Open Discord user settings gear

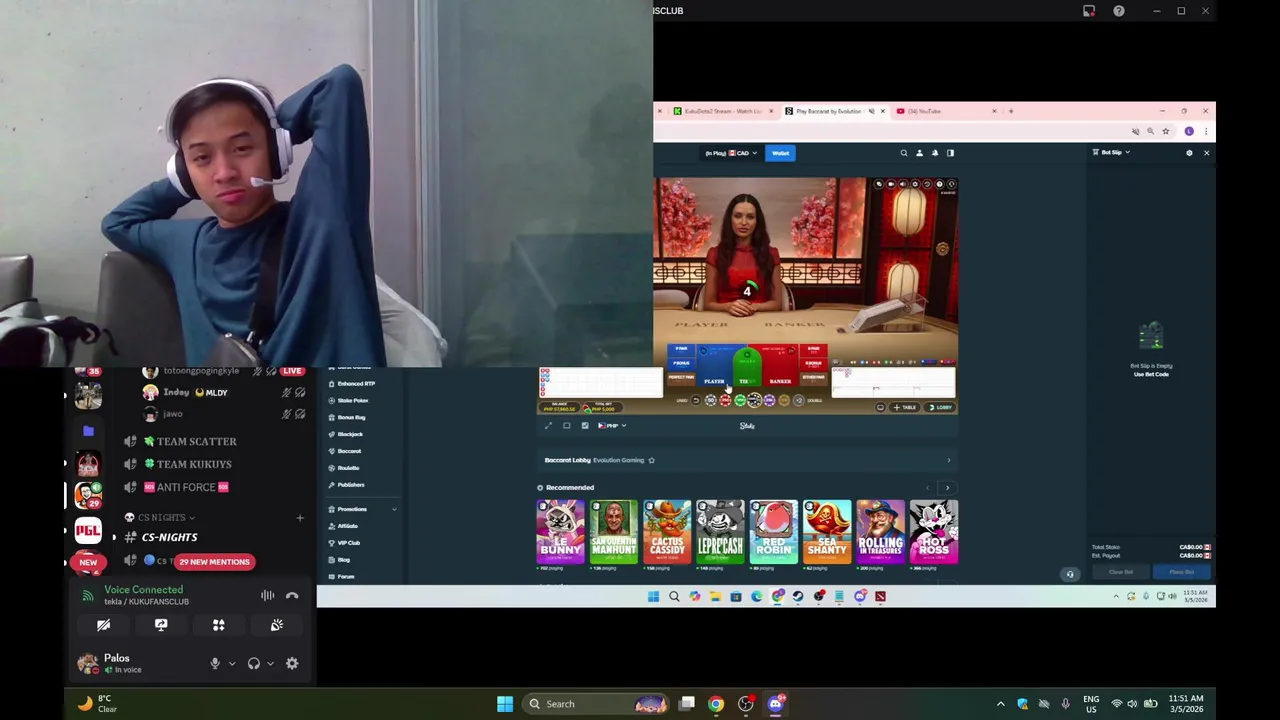[x=292, y=663]
